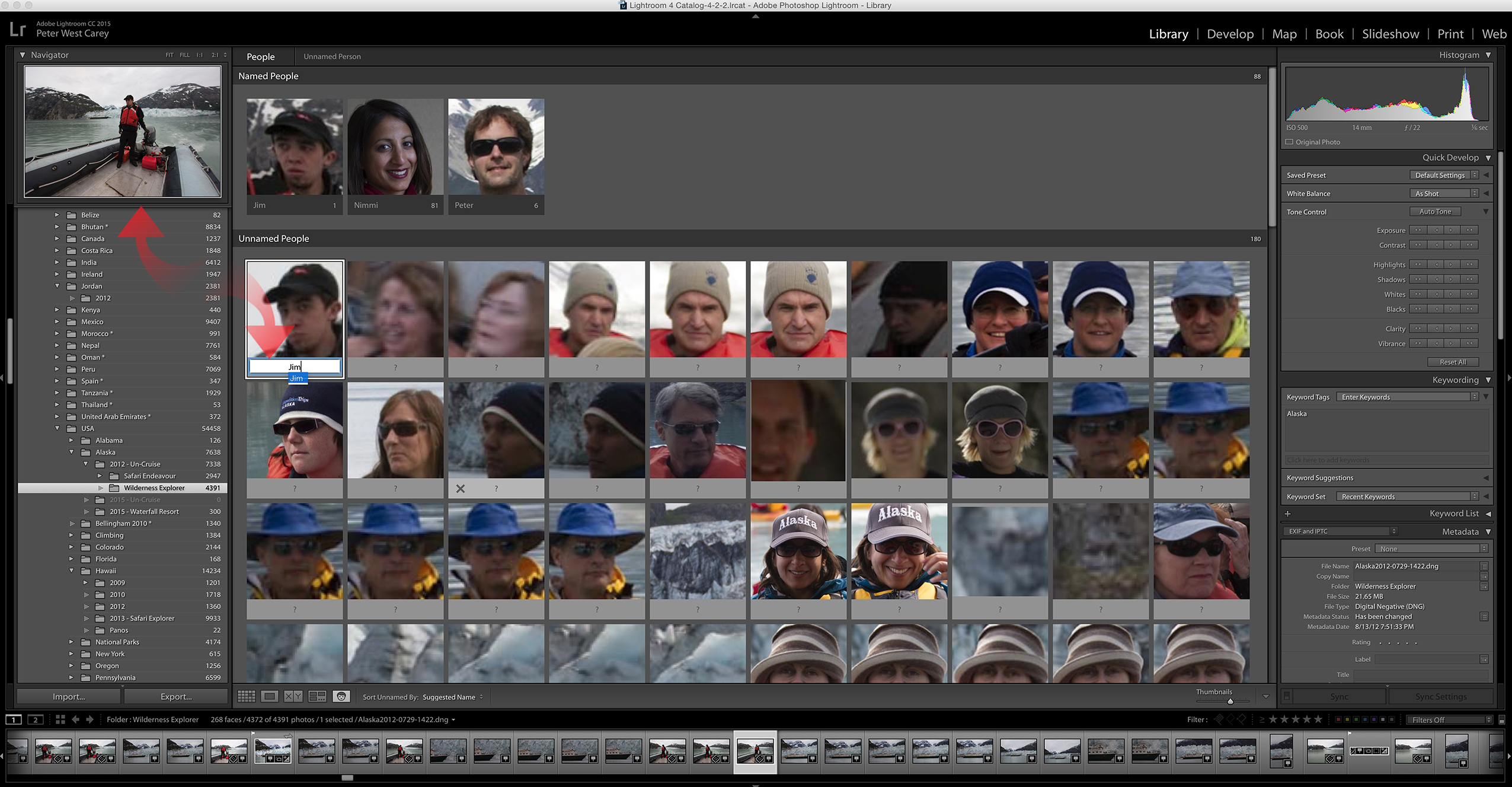Toggle the auto sync switch left of Sync

[1287, 696]
